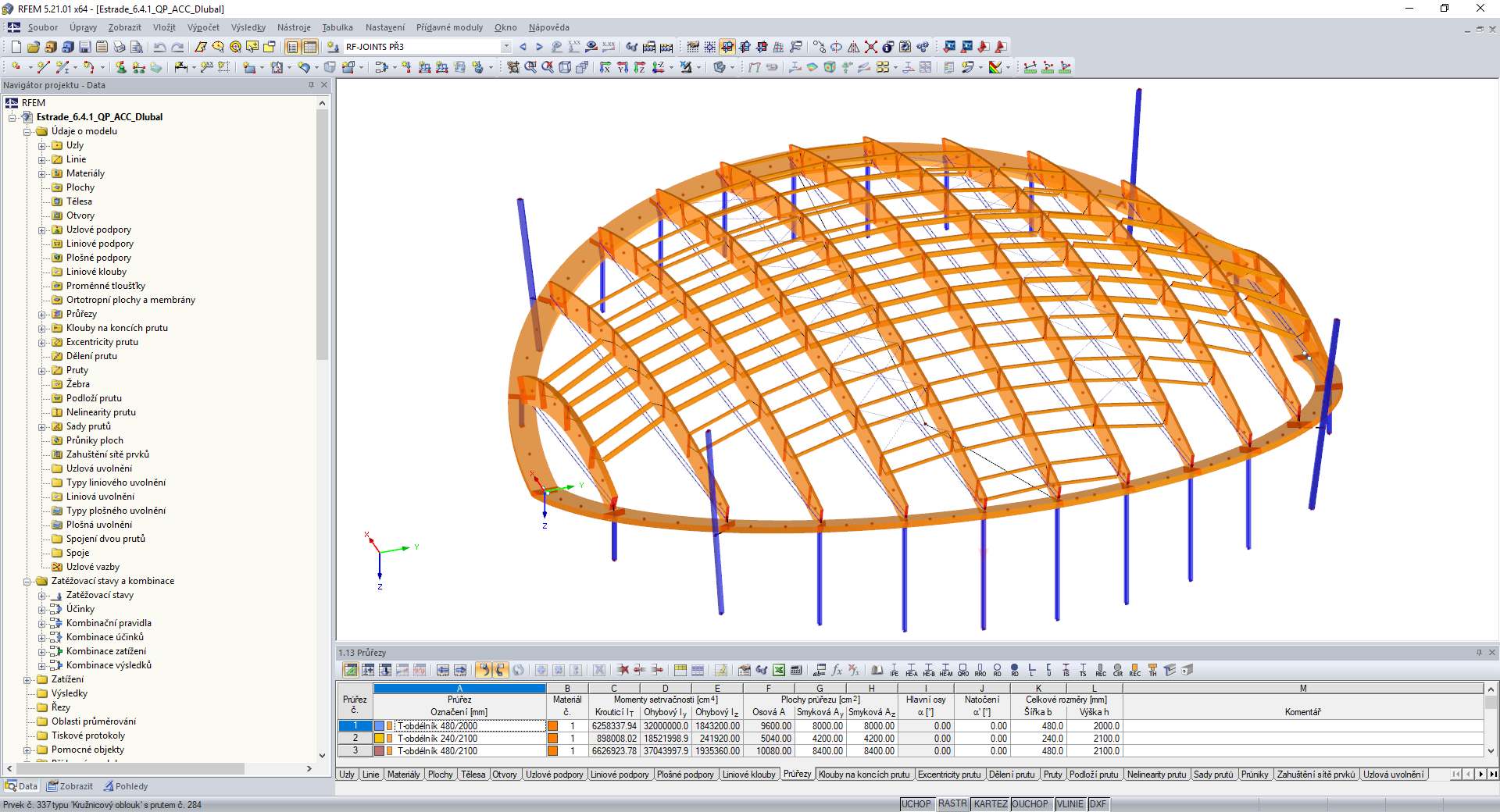The image size is (1500, 812).
Task: Open the Výpočet menu
Action: coord(203,27)
